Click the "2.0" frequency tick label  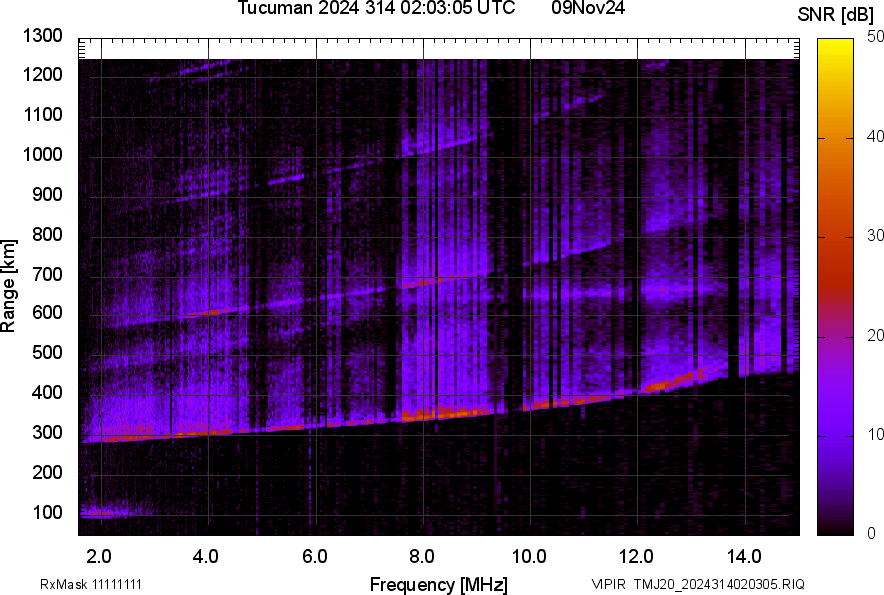point(100,555)
